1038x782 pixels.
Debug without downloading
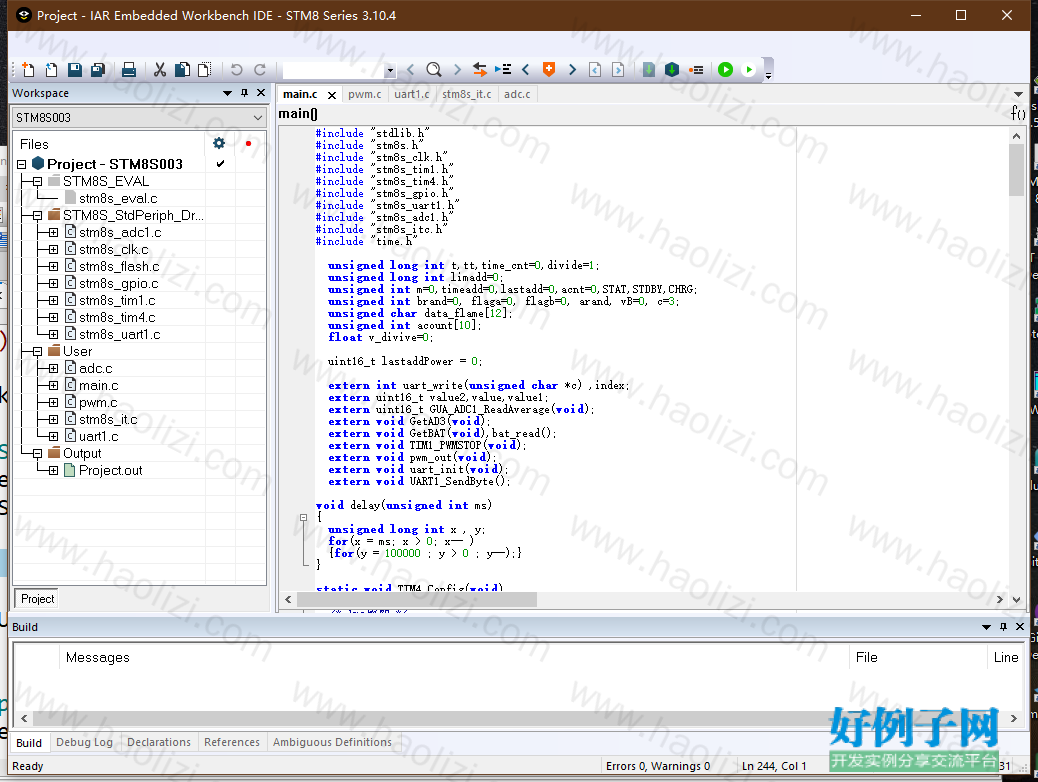(749, 70)
